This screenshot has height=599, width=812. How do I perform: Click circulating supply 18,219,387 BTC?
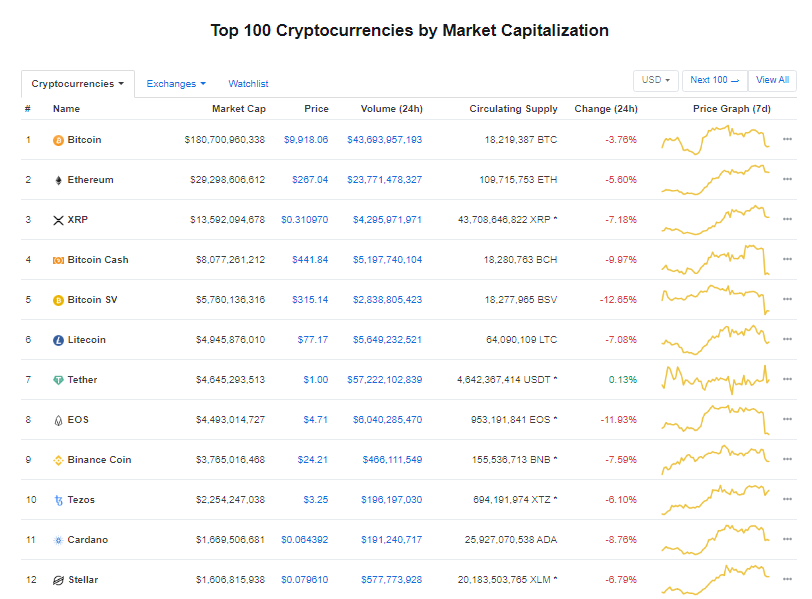[x=521, y=140]
